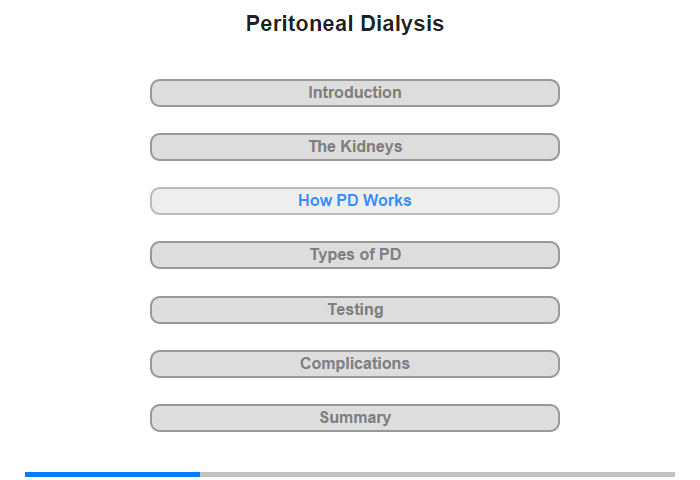Screen dimensions: 700x480
Task: Select the How PD Works item
Action: click(x=354, y=201)
